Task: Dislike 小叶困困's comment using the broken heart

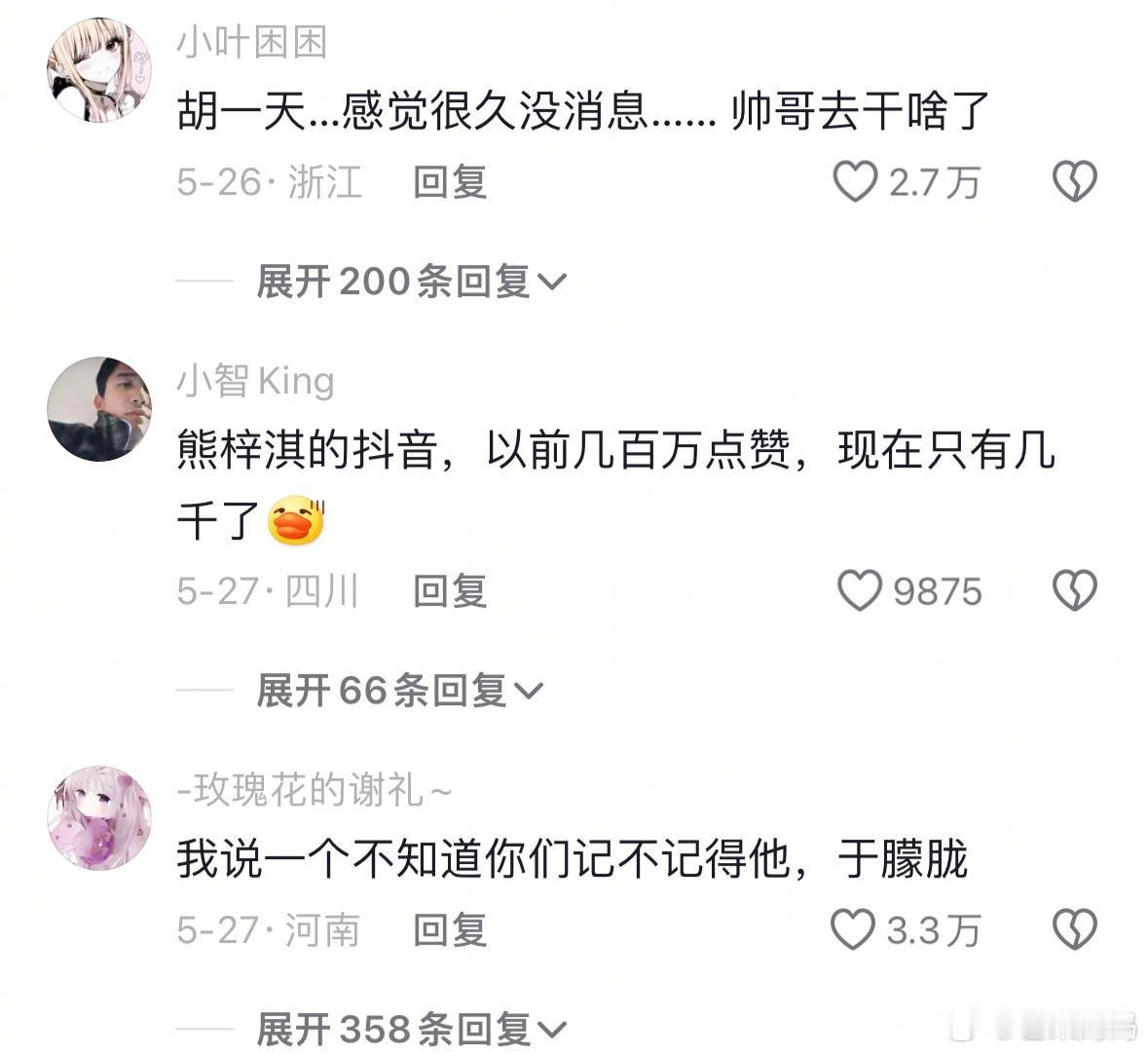Action: coord(1074,181)
